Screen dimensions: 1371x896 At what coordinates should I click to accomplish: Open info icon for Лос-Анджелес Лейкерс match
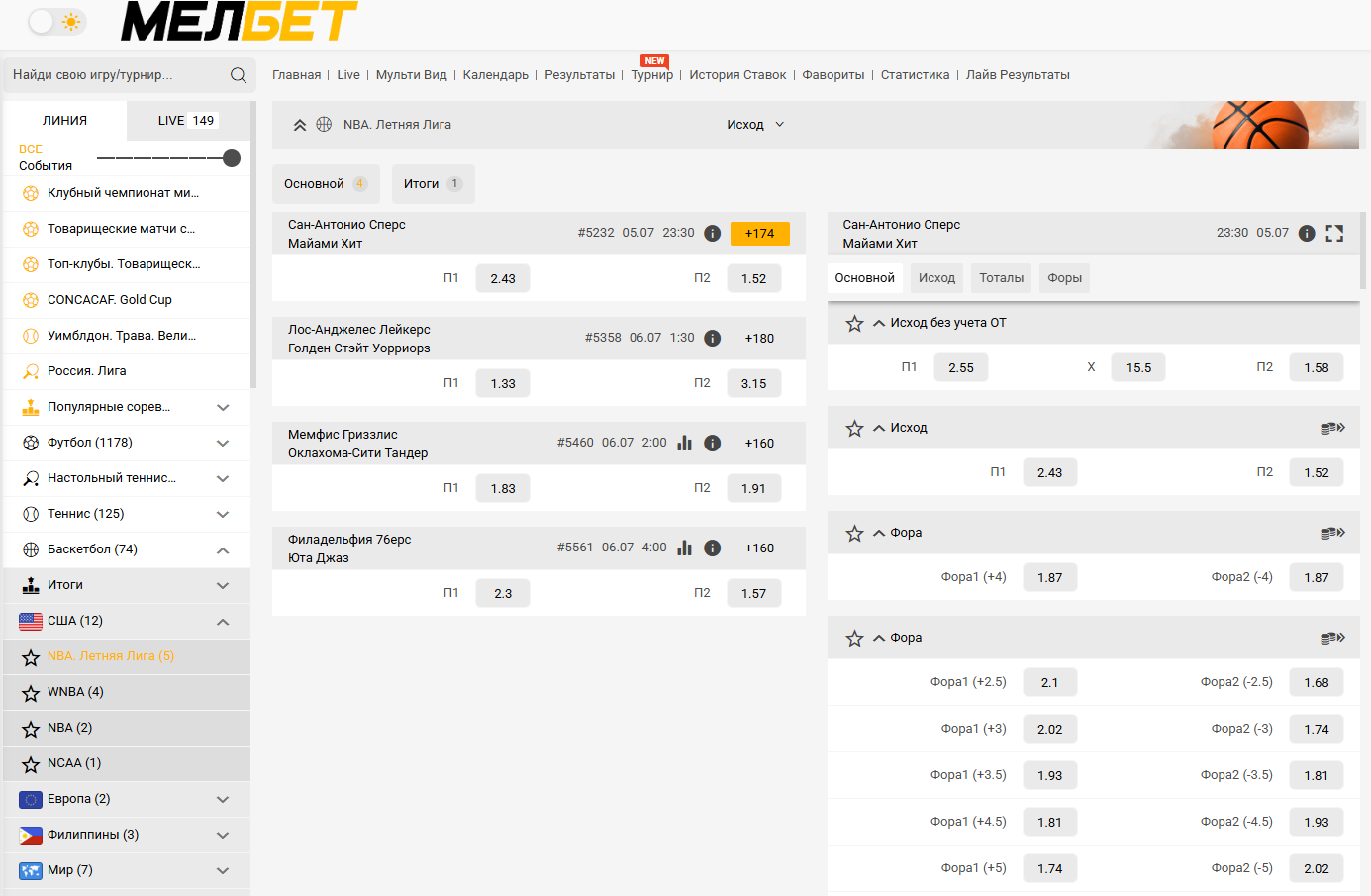click(x=712, y=338)
